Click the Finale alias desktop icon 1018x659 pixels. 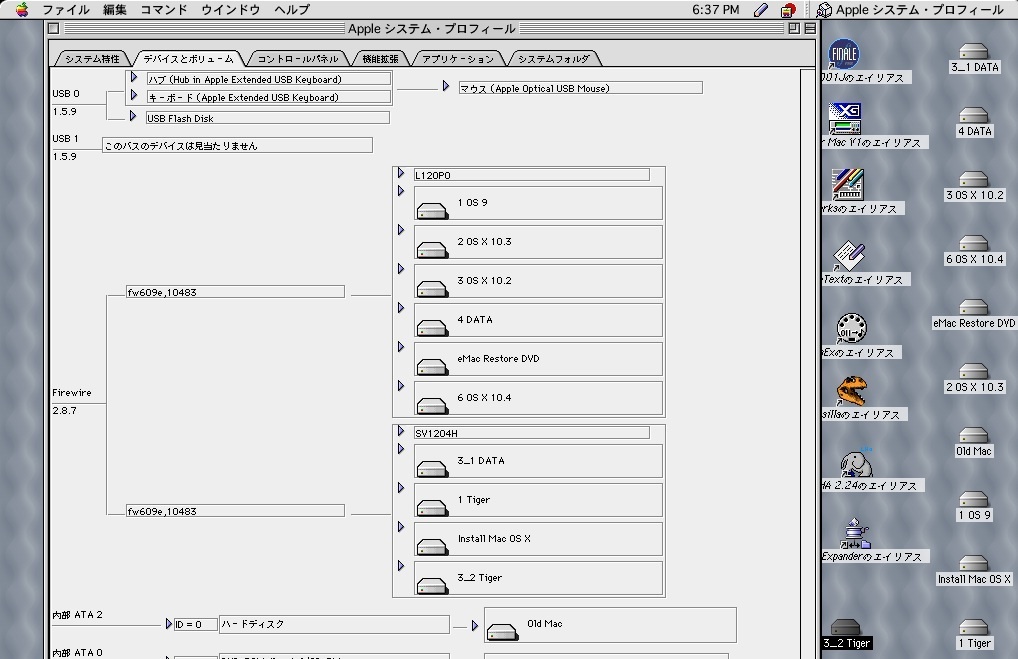845,54
